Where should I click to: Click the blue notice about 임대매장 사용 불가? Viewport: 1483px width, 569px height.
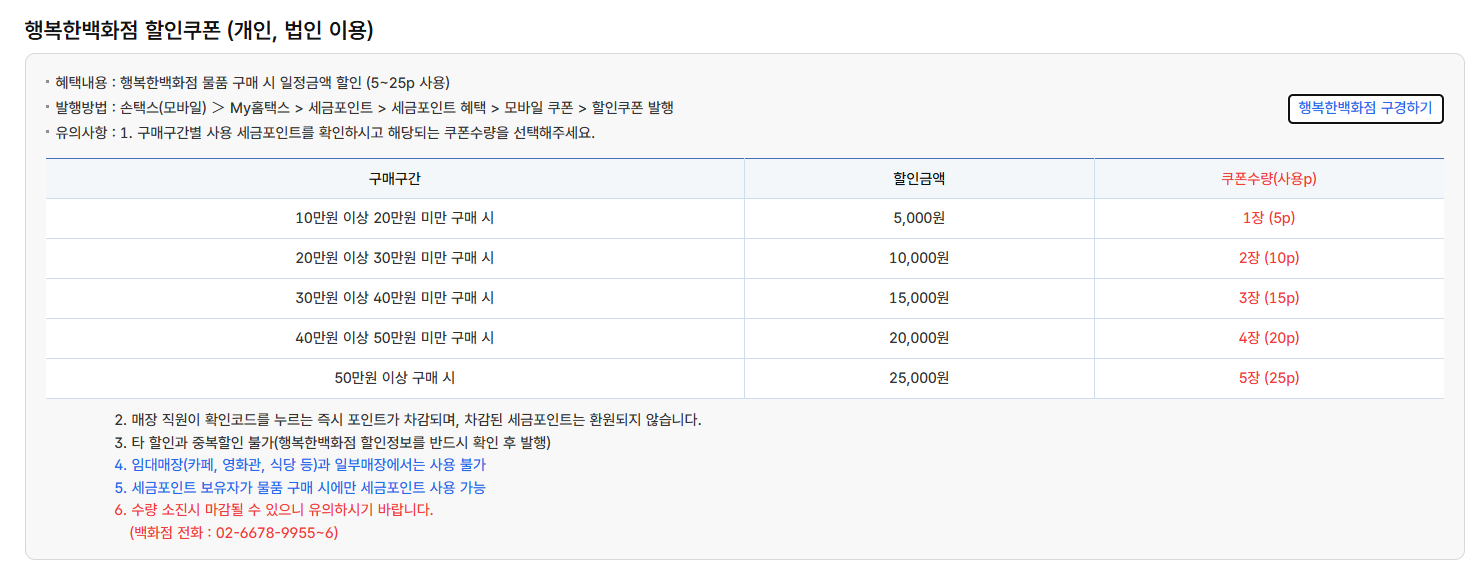[x=300, y=465]
